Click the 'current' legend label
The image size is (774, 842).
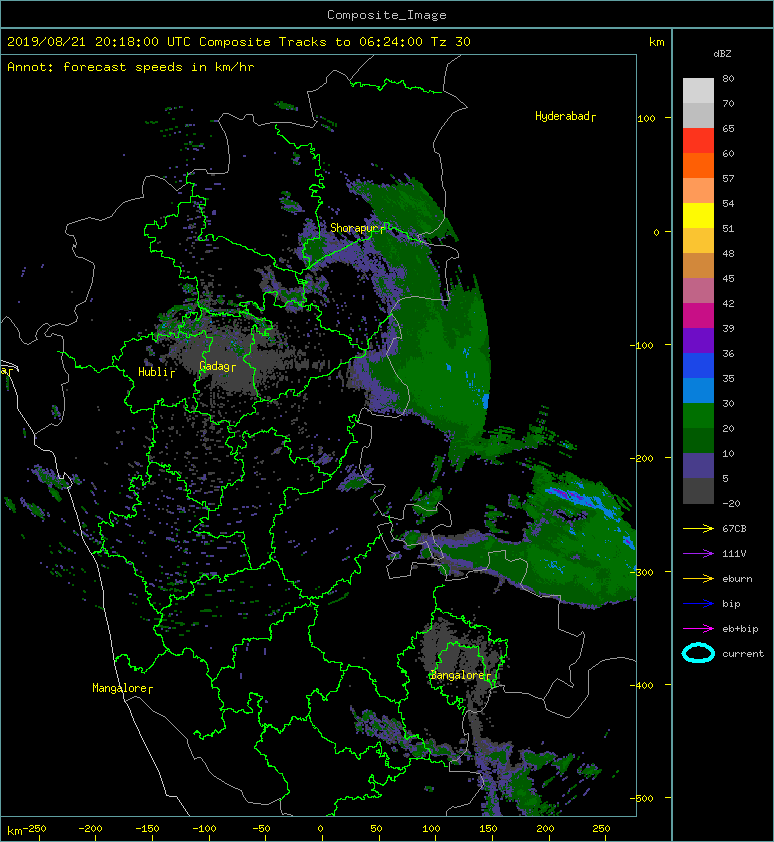pos(743,654)
